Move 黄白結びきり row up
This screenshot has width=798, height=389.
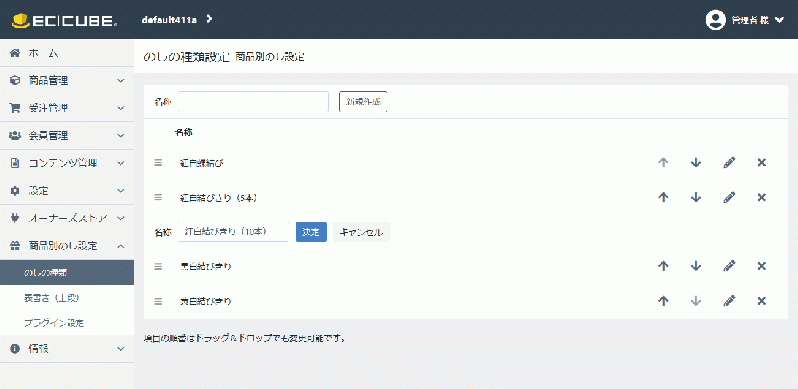663,301
